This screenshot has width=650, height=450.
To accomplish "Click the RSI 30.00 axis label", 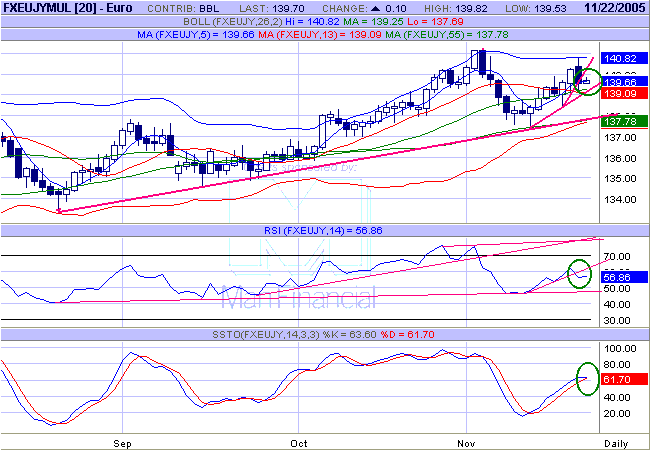I will pos(616,321).
